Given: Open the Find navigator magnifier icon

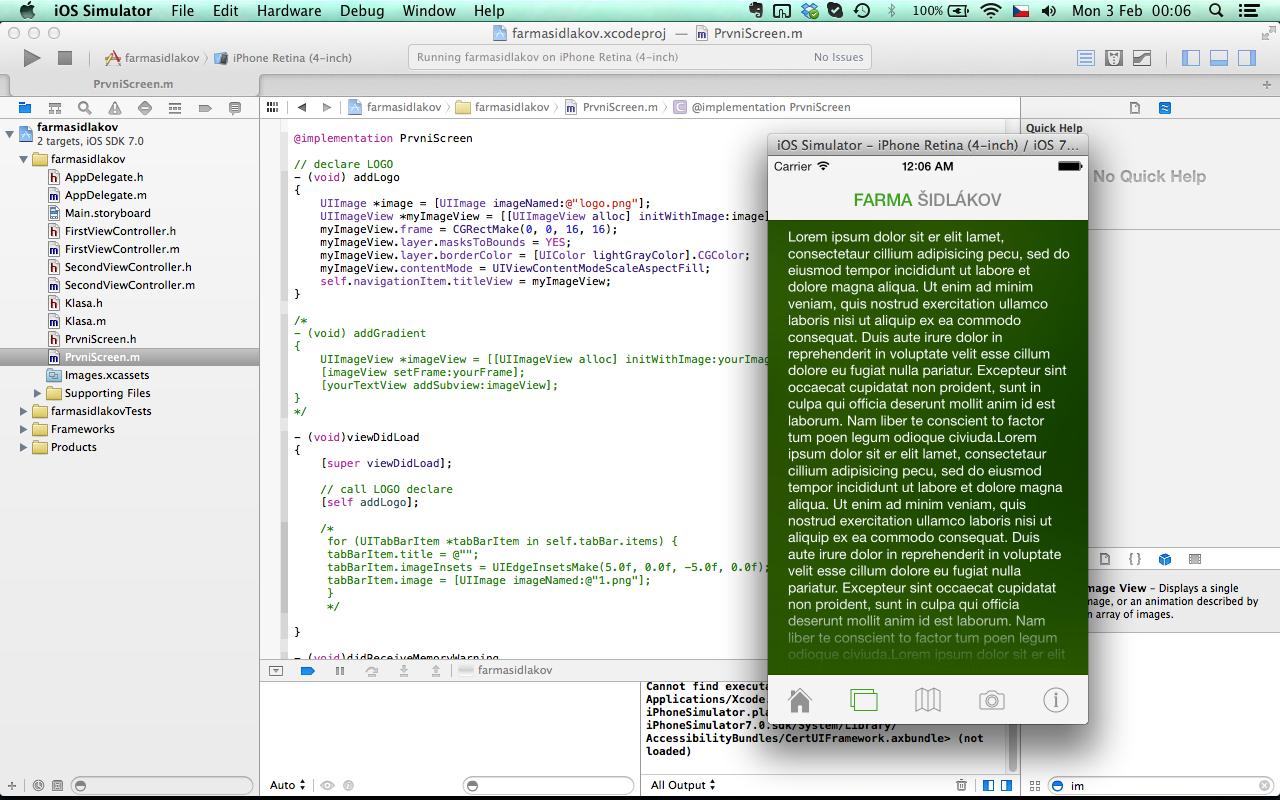Looking at the screenshot, I should (x=85, y=108).
